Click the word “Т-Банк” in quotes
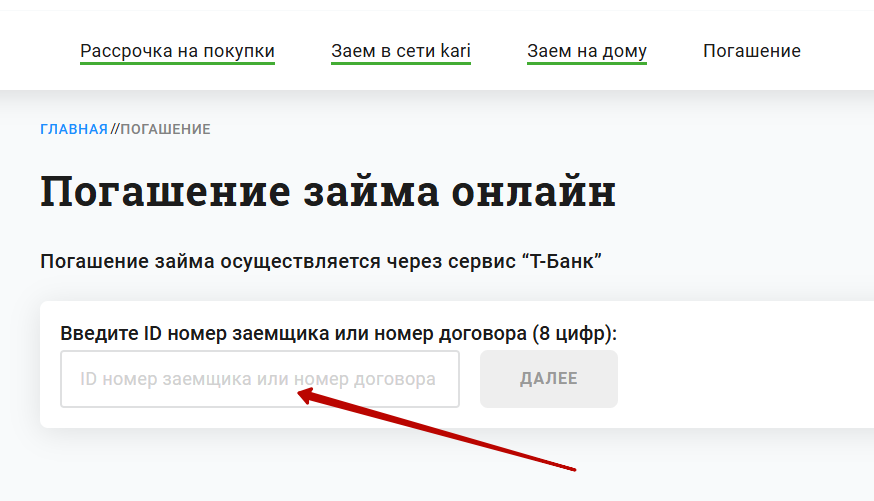This screenshot has height=501, width=874. pos(562,261)
